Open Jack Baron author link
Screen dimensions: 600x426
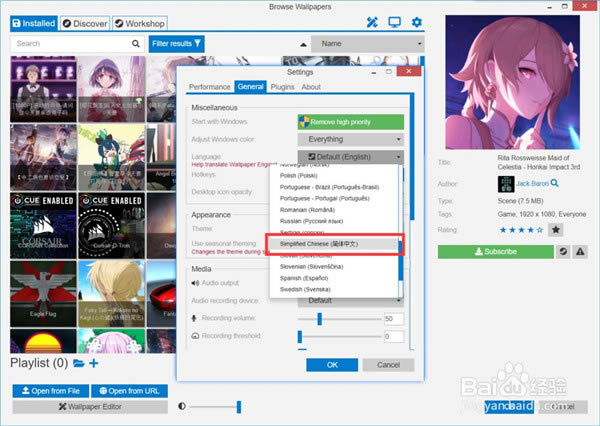click(x=532, y=184)
